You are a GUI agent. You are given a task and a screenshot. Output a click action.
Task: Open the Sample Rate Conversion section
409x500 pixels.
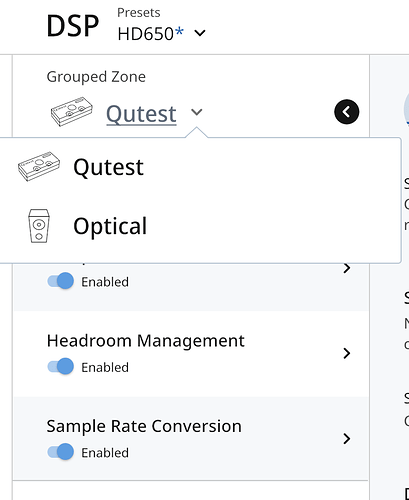tap(191, 439)
